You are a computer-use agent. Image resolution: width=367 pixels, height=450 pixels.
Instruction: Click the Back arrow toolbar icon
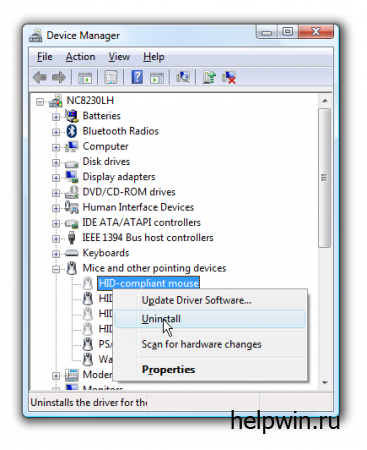pyautogui.click(x=40, y=78)
